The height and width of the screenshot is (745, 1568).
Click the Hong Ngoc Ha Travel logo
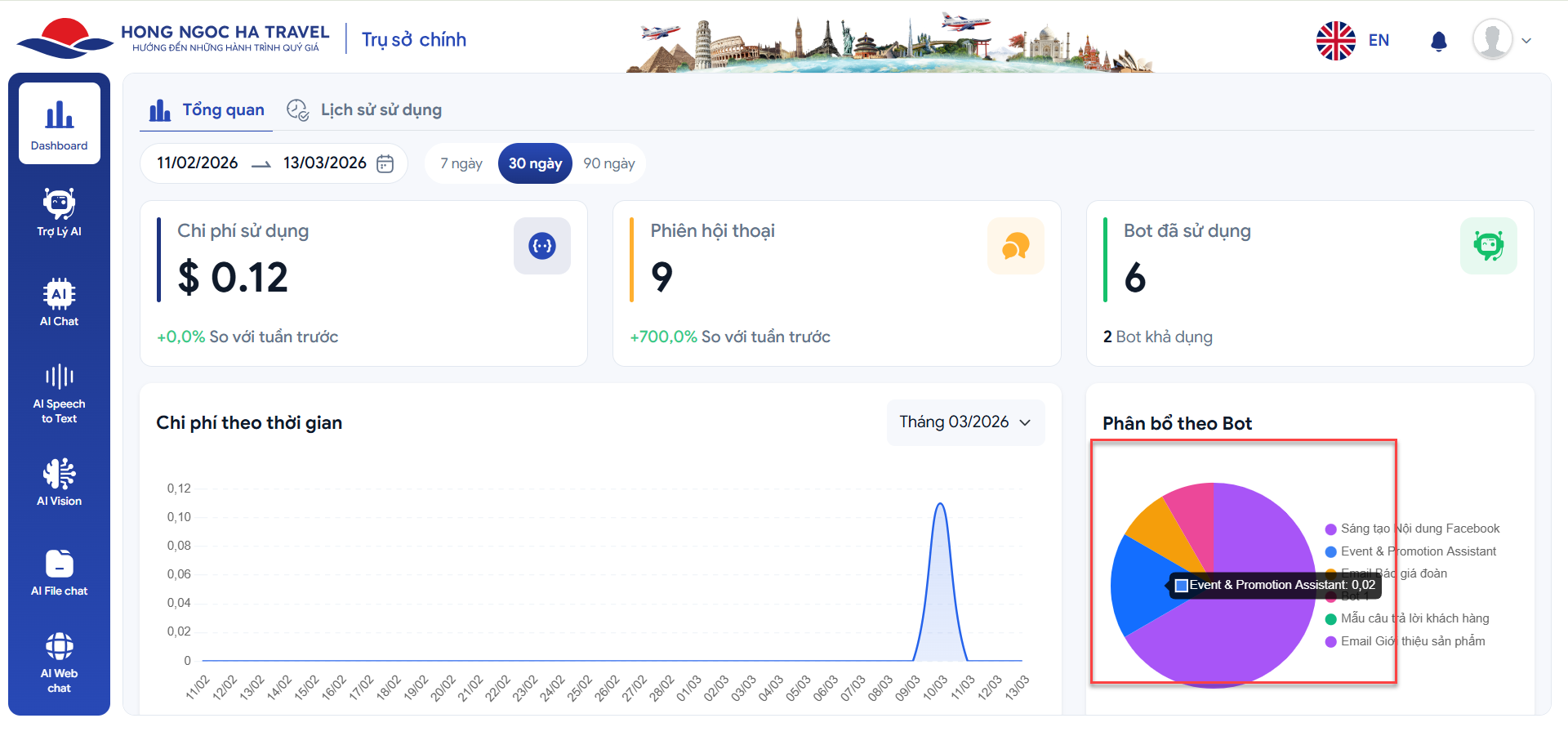click(x=173, y=38)
